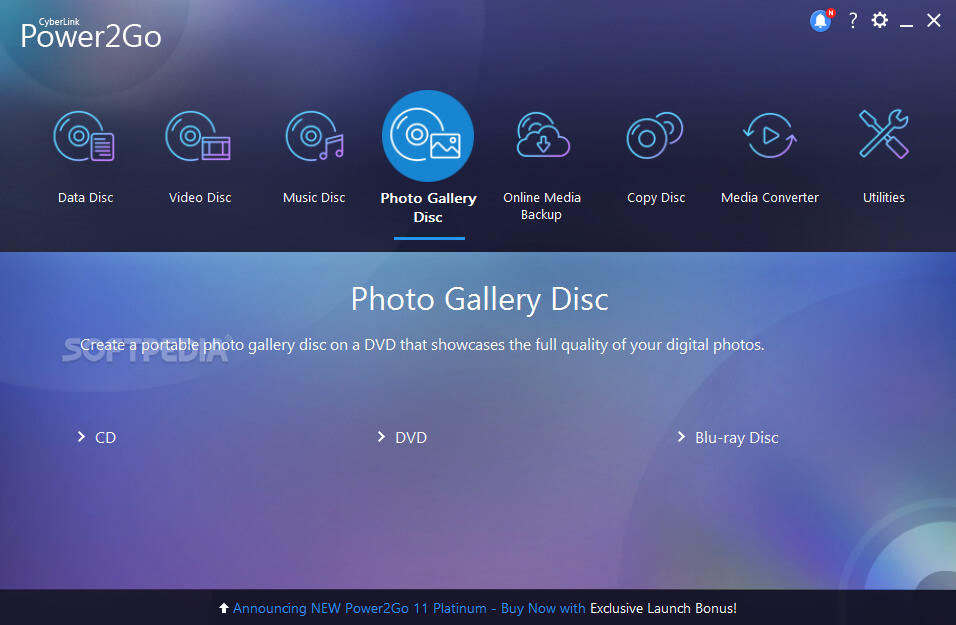Click the photo gallery disc description text
The image size is (956, 625).
pos(422,345)
